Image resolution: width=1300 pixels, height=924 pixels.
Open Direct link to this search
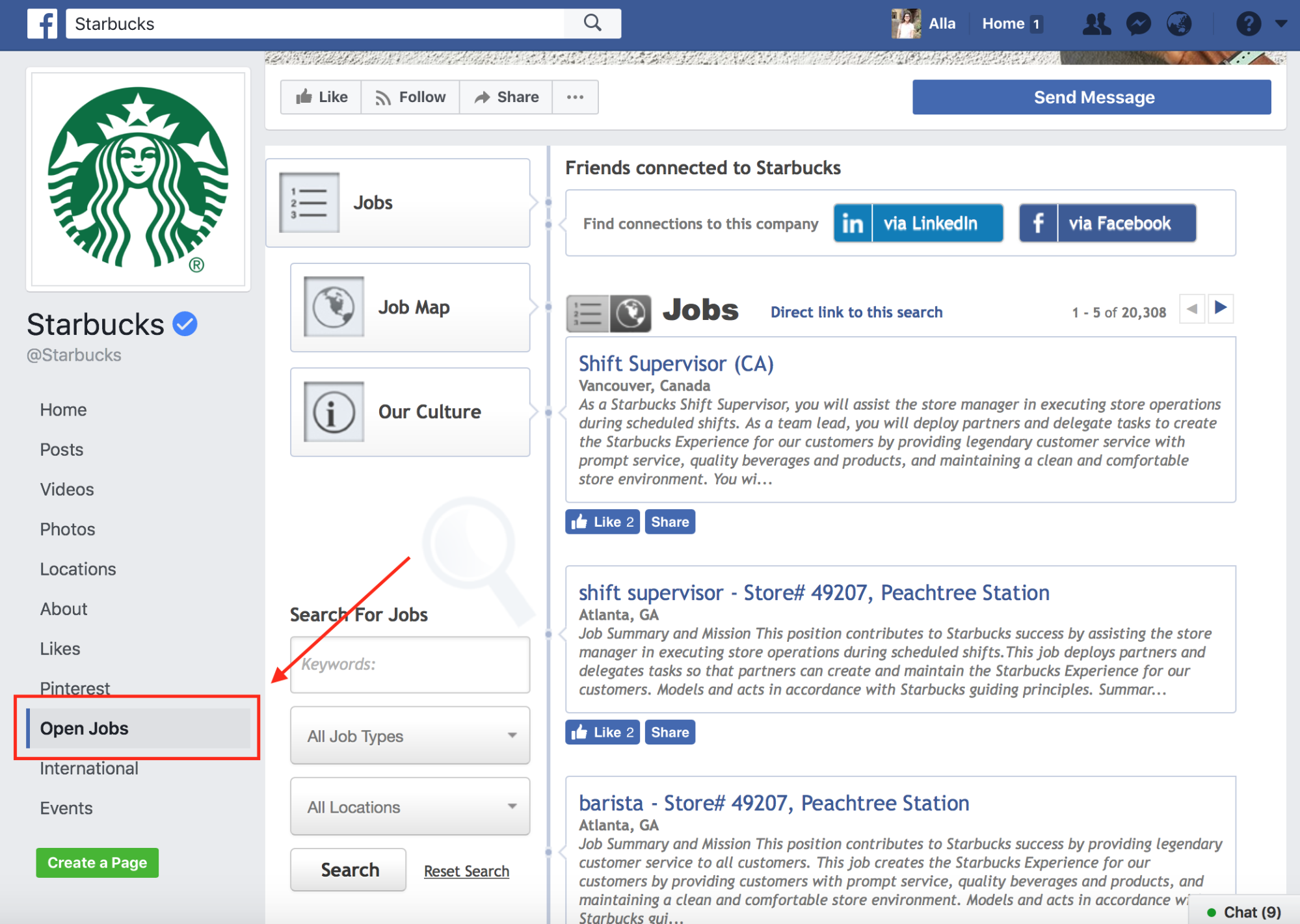[856, 312]
